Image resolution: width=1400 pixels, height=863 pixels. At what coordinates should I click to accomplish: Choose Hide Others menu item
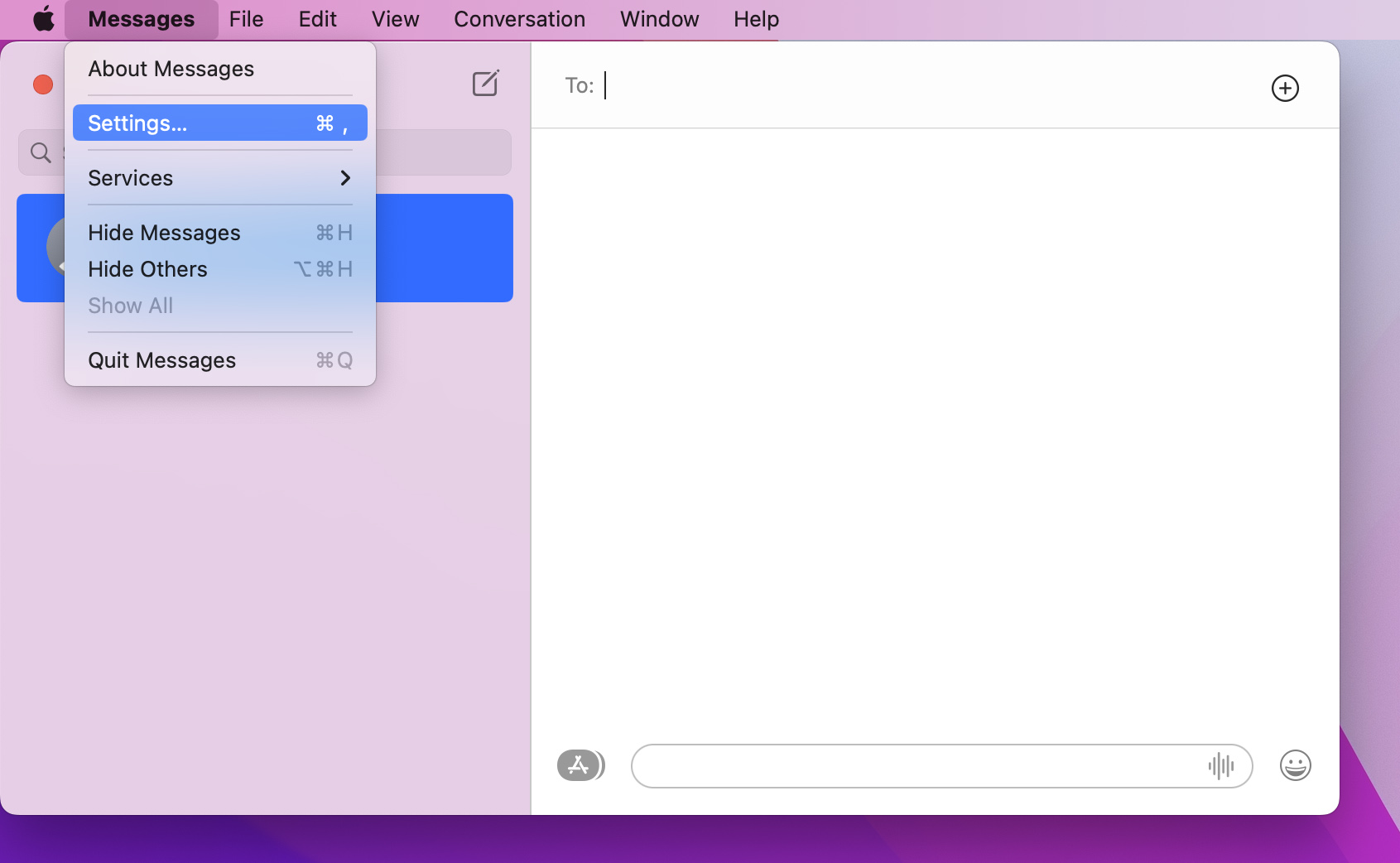[220, 269]
